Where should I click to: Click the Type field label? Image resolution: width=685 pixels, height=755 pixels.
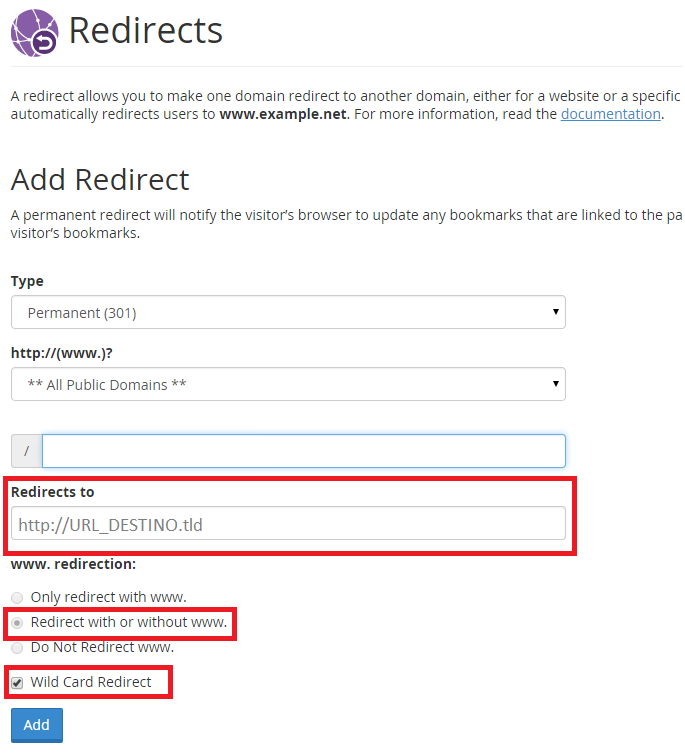(x=27, y=281)
